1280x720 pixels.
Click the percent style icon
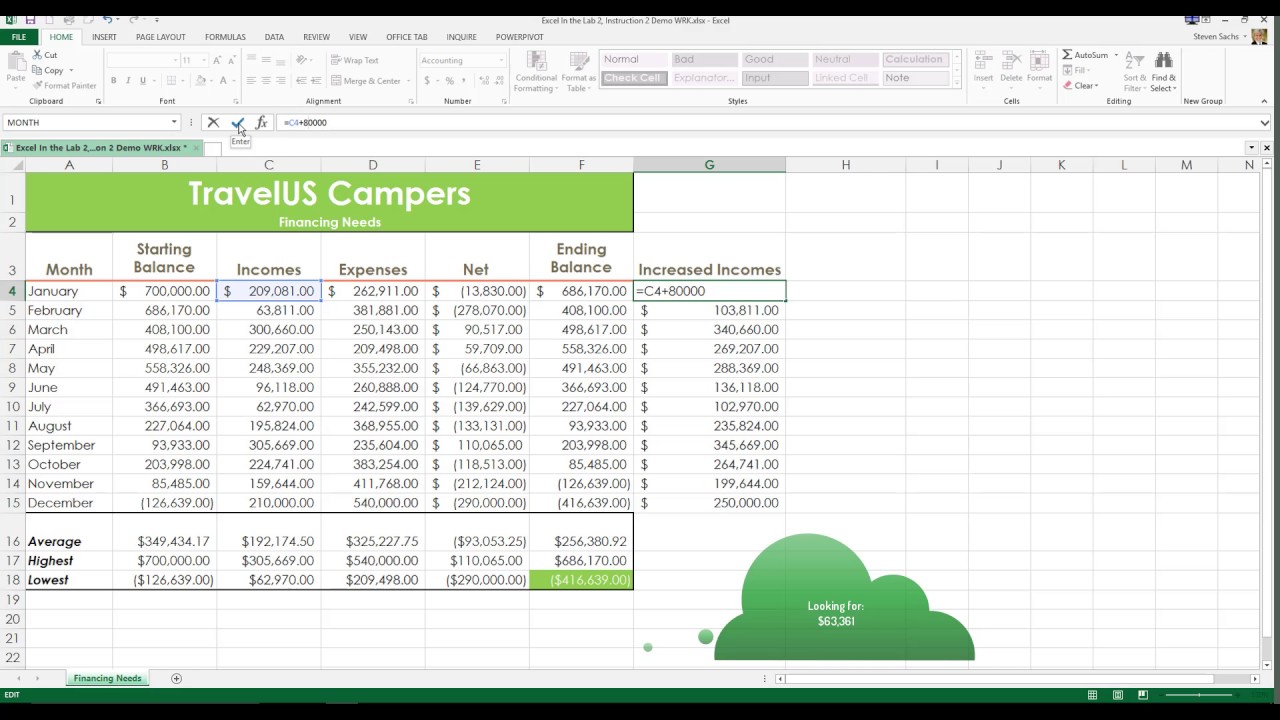pos(449,81)
